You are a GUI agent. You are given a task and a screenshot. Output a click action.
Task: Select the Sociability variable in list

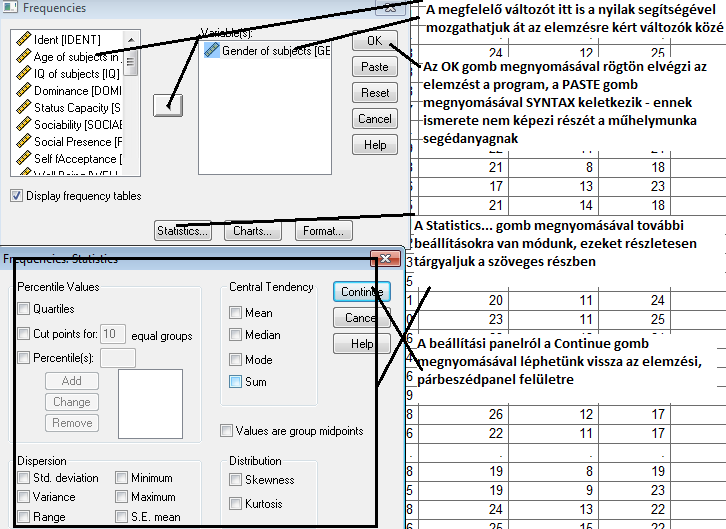(x=75, y=125)
